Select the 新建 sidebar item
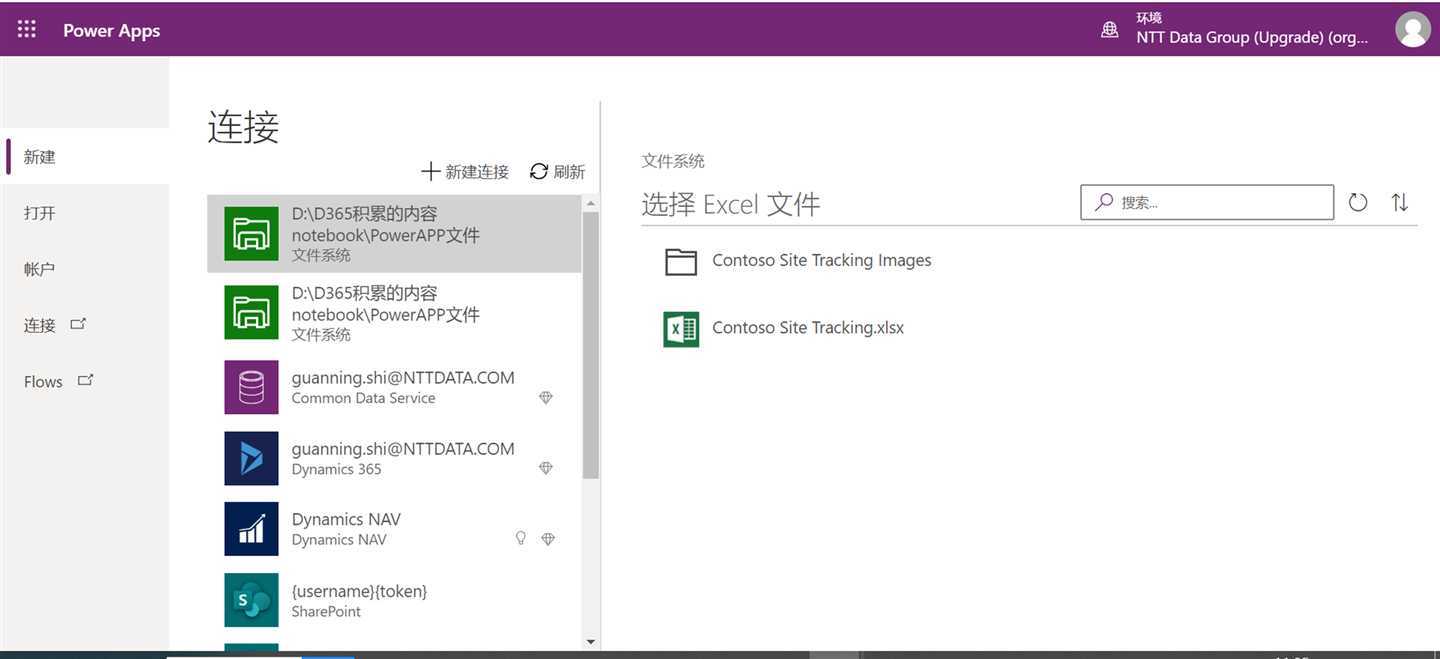 (85, 156)
